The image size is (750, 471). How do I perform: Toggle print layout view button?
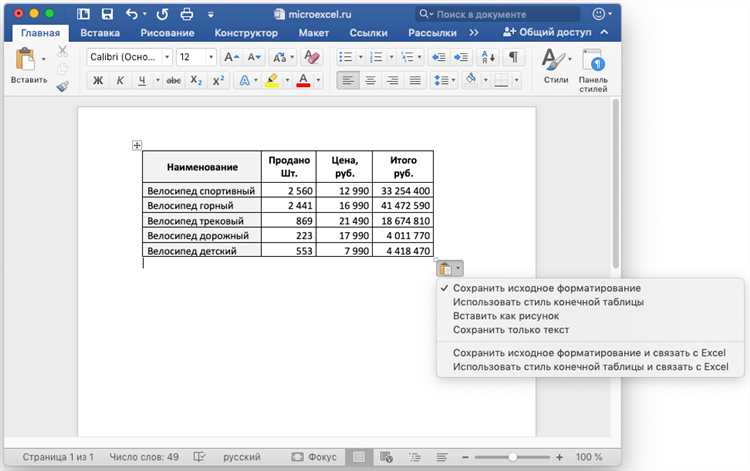pos(359,458)
